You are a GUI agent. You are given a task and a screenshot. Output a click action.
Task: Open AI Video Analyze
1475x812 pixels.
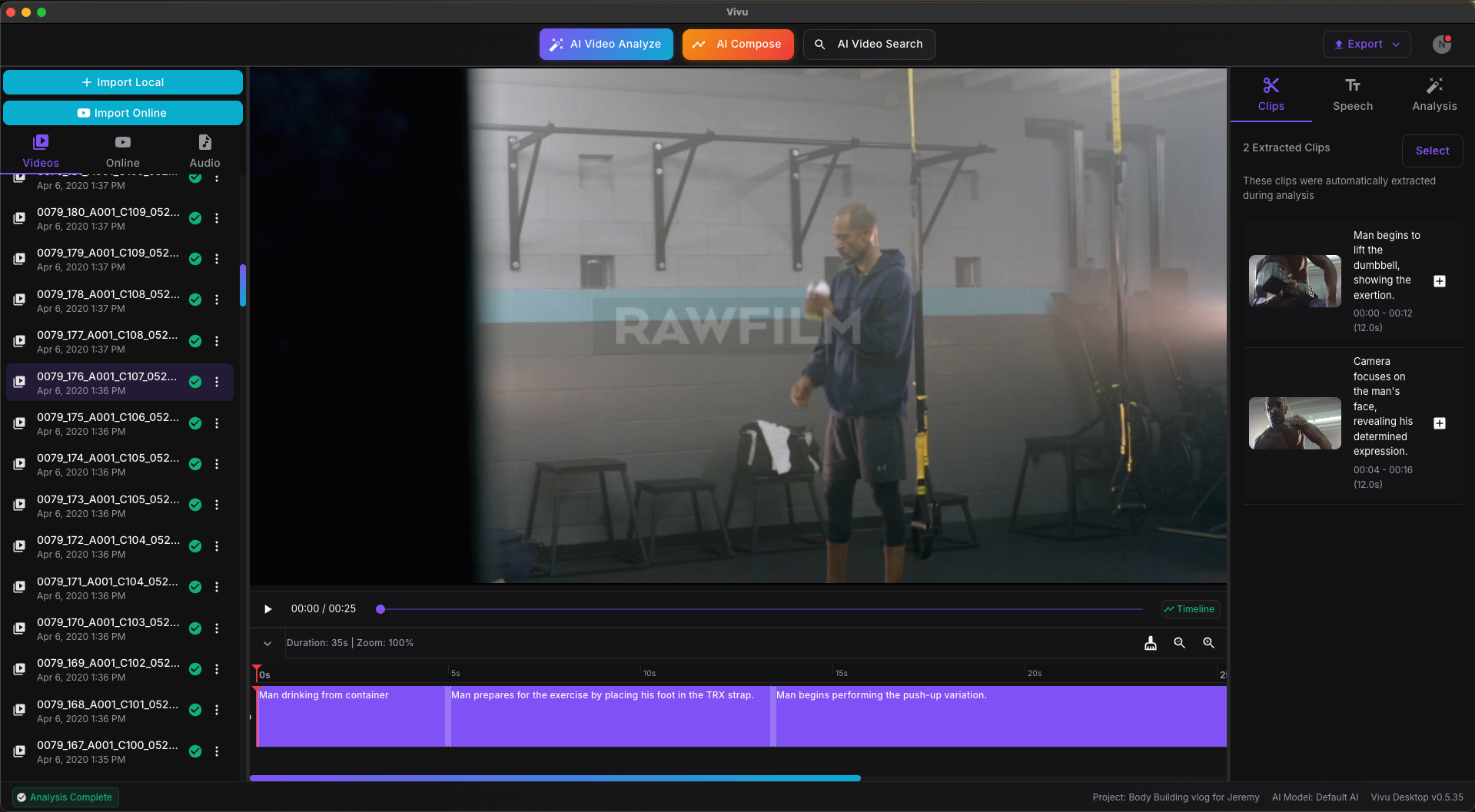(606, 44)
